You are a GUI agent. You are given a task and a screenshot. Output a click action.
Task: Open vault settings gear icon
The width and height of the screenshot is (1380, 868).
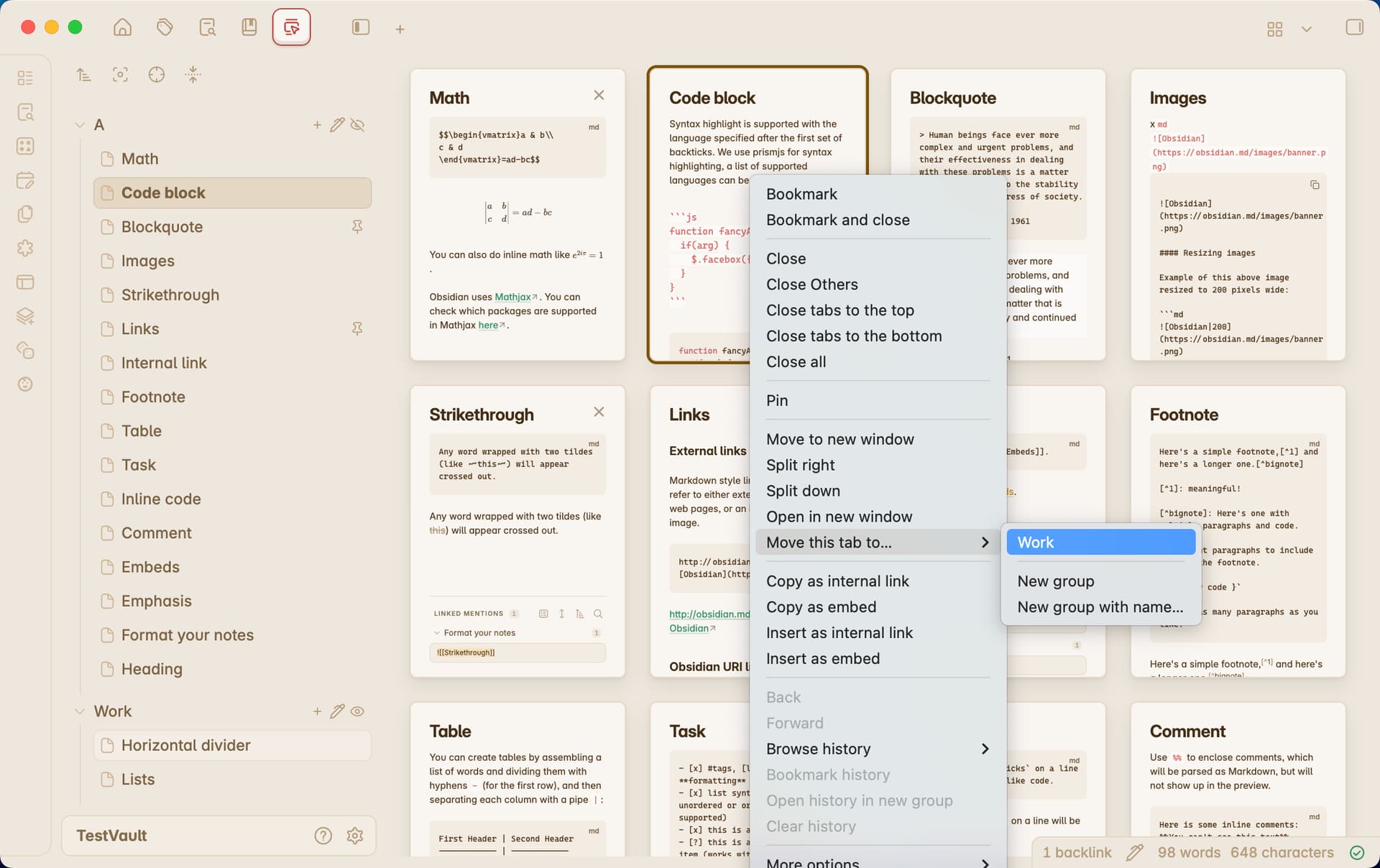[355, 836]
